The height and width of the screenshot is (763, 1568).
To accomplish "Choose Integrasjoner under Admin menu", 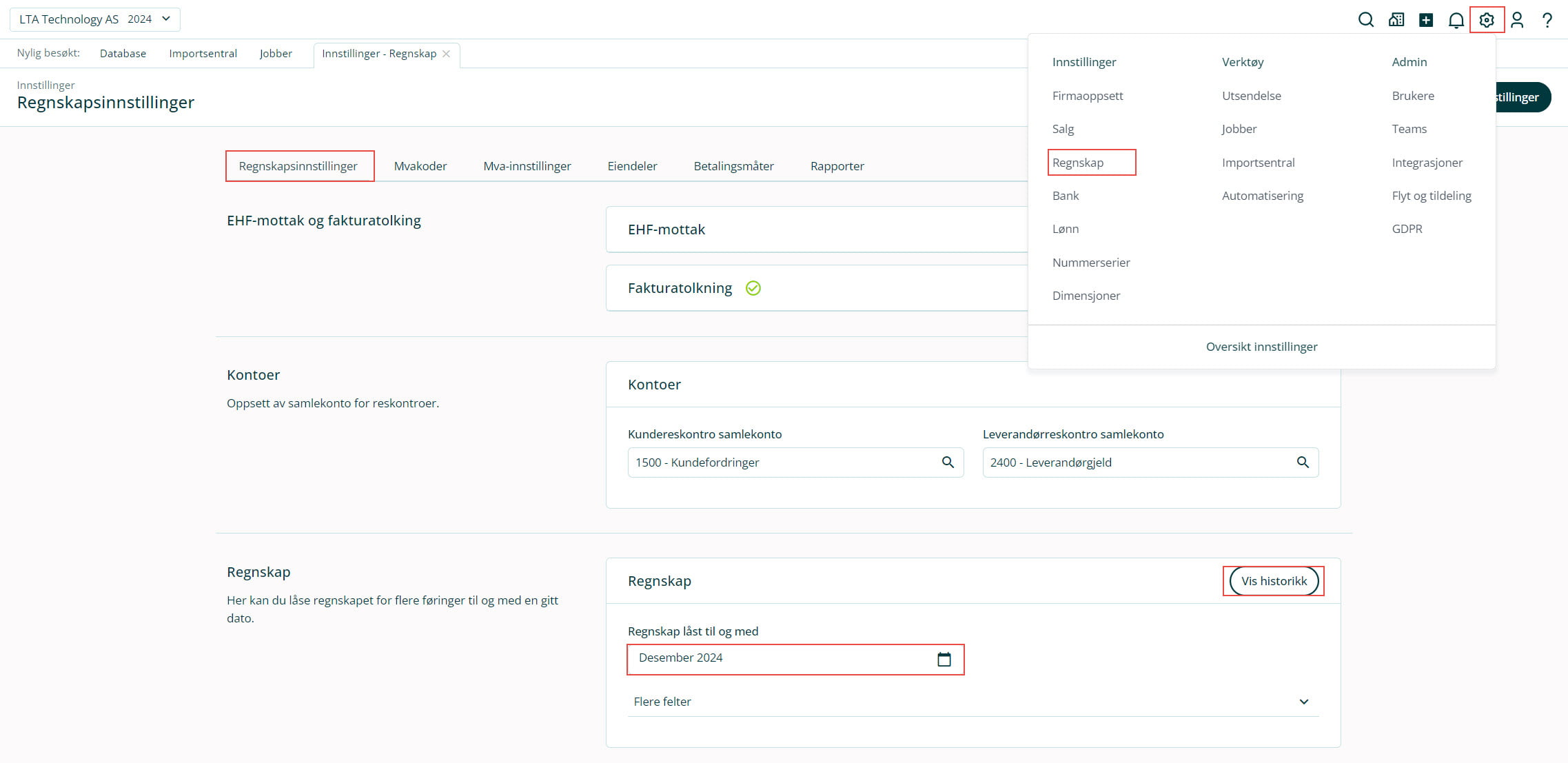I will pyautogui.click(x=1427, y=163).
